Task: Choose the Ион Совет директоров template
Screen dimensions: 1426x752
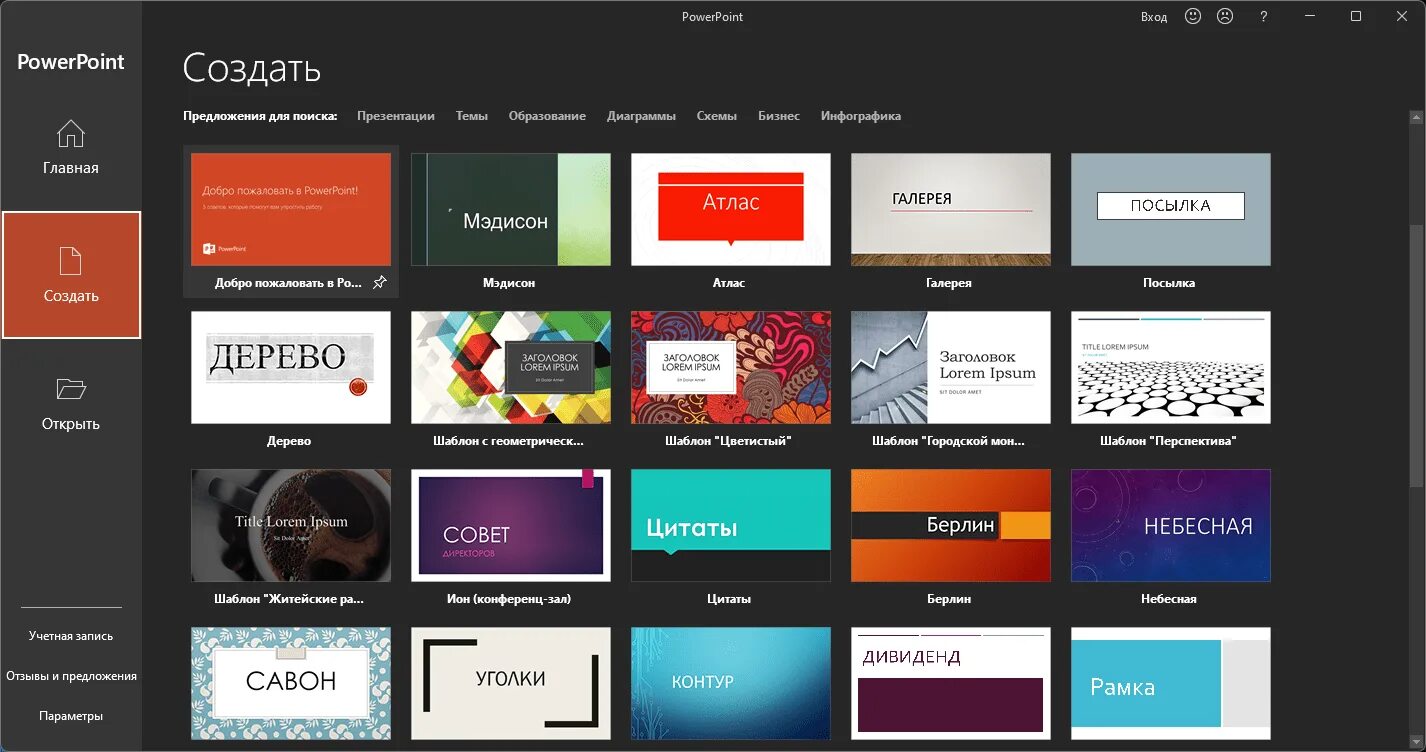Action: [x=511, y=525]
